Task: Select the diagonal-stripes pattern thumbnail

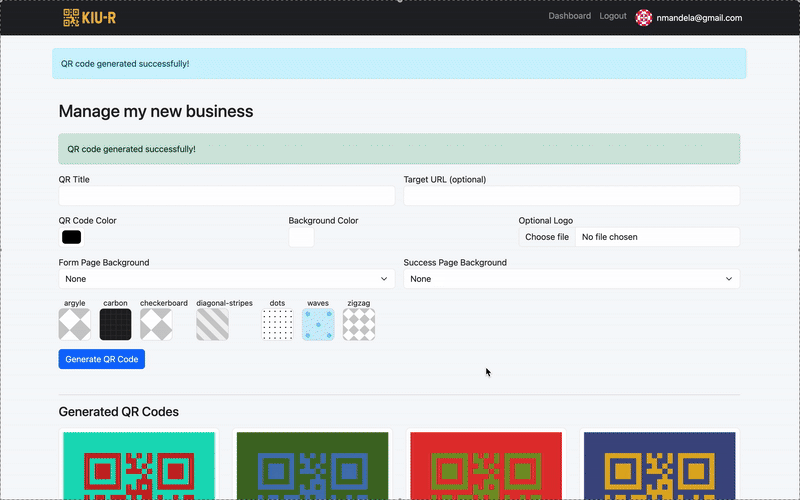Action: (x=212, y=324)
